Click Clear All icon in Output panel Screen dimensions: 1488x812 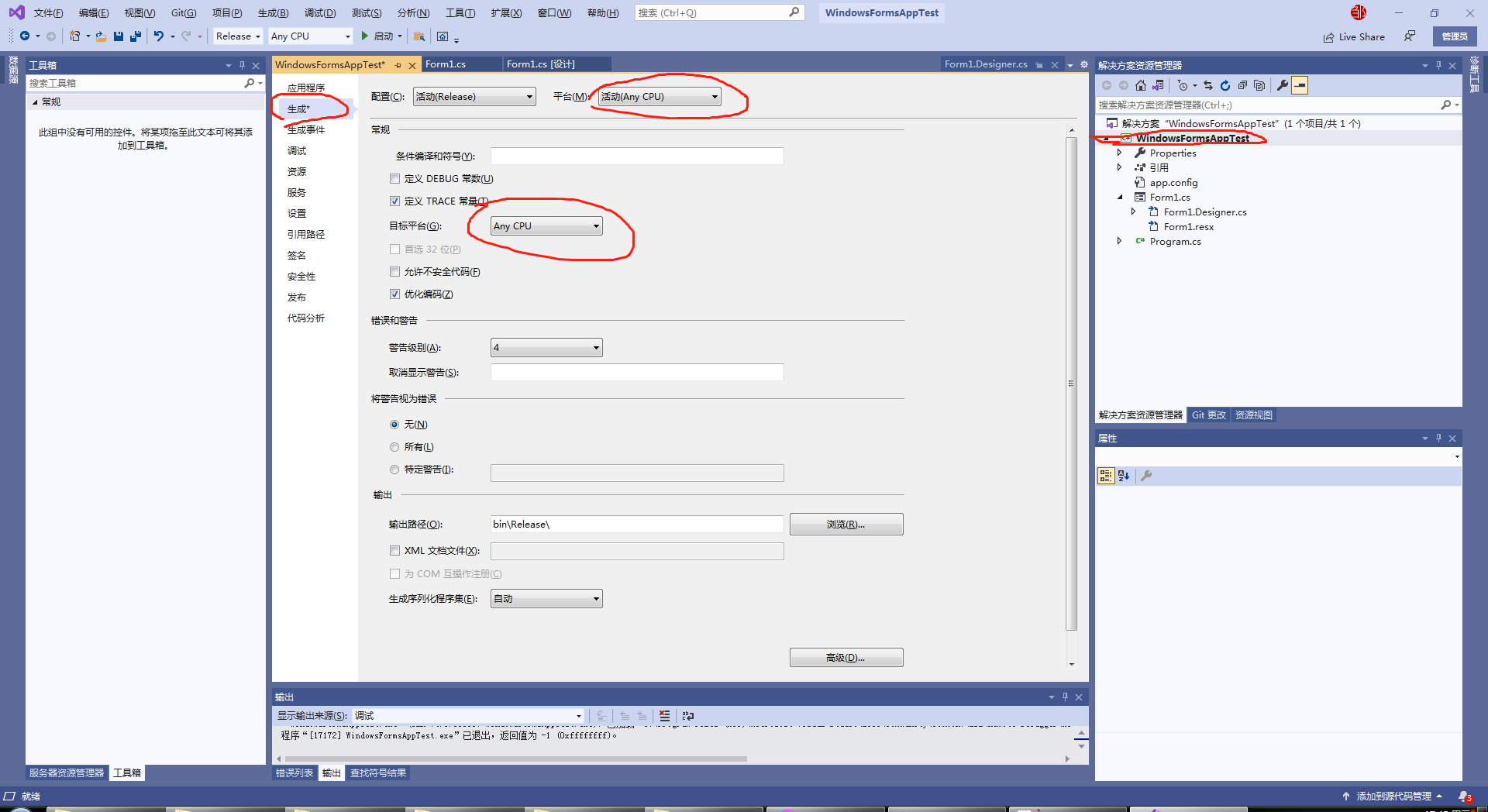[x=664, y=716]
